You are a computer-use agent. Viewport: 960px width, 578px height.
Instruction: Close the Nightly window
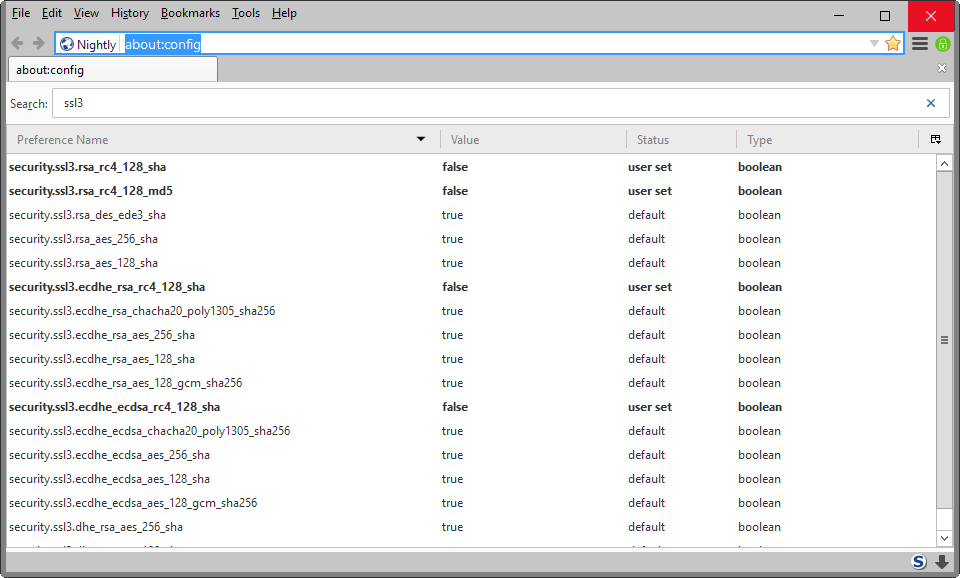931,16
